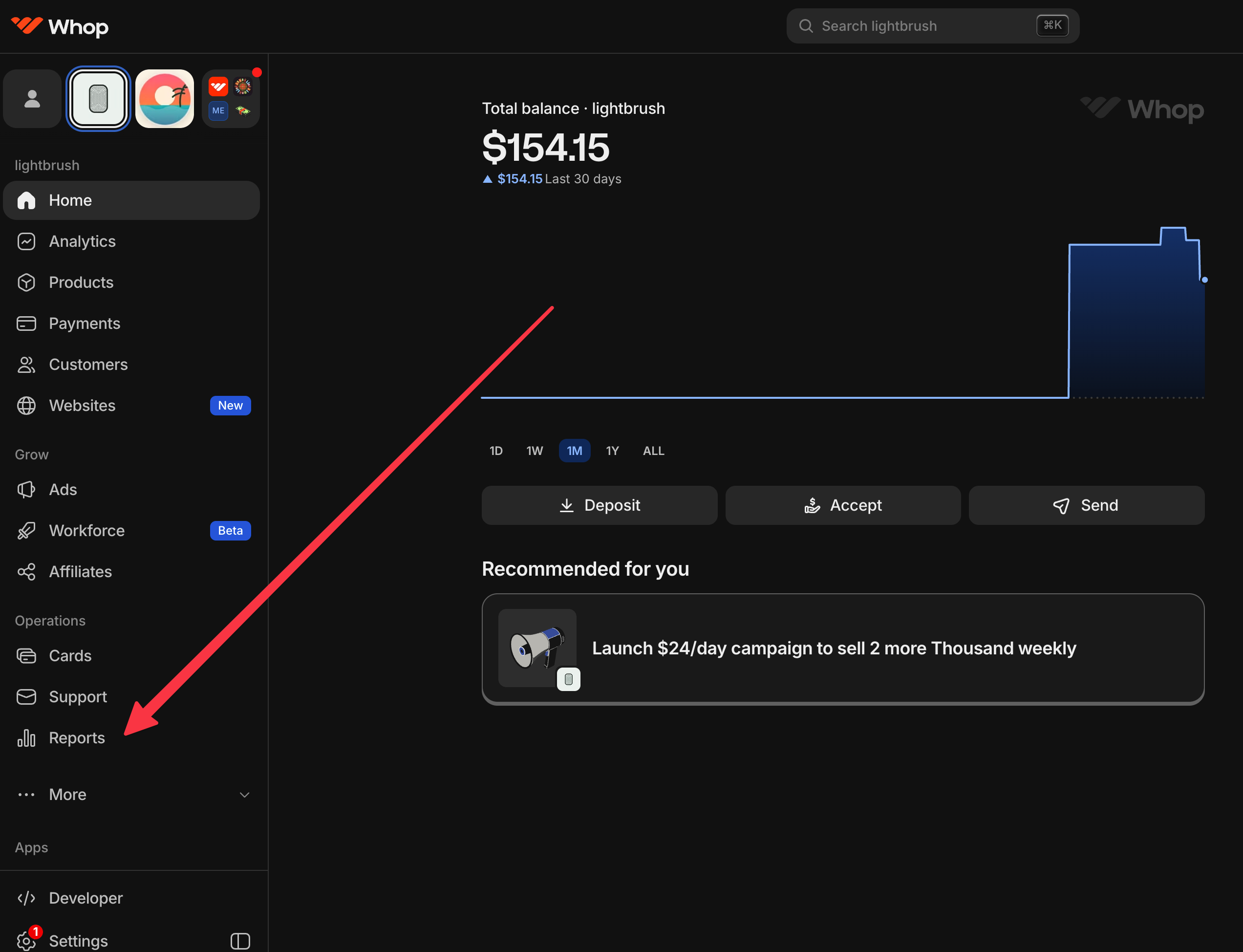The width and height of the screenshot is (1243, 952).
Task: Click the Websites globe icon
Action: (26, 406)
